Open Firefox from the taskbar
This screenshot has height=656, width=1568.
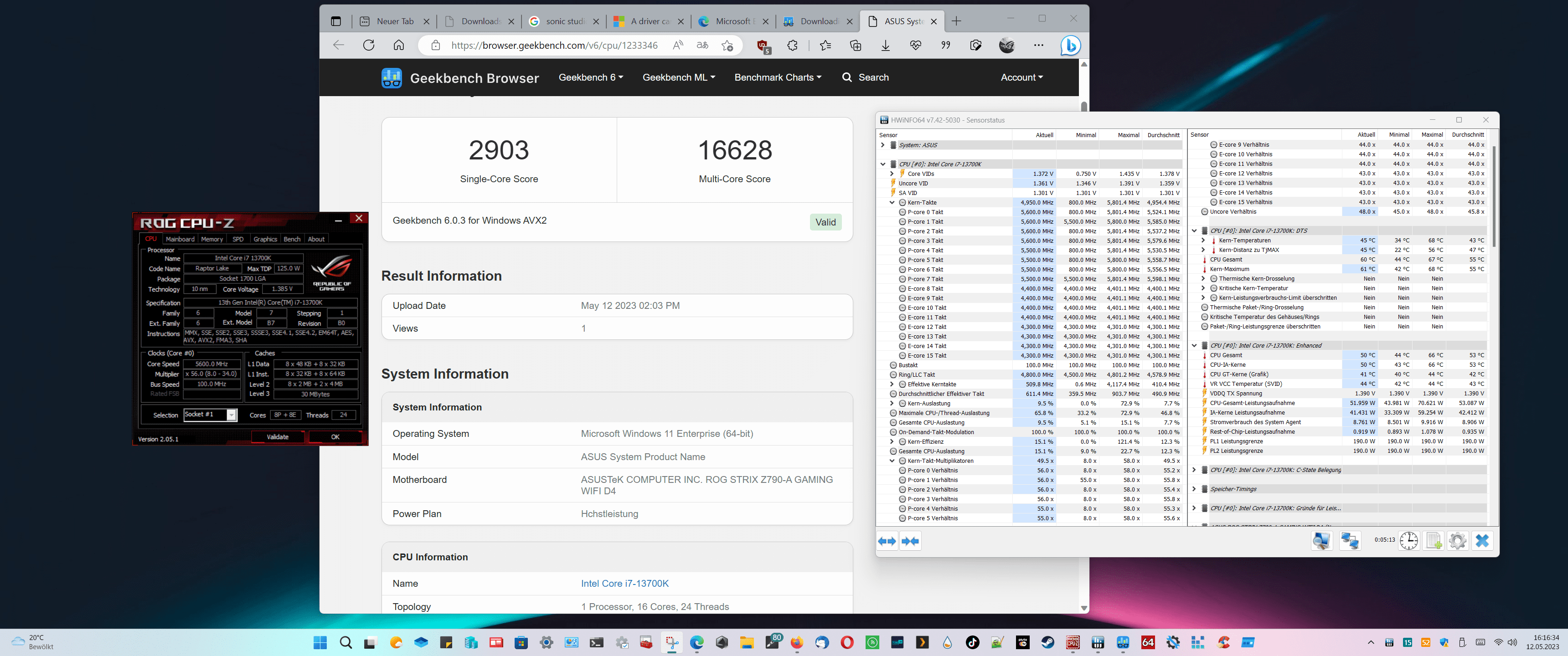tap(797, 643)
